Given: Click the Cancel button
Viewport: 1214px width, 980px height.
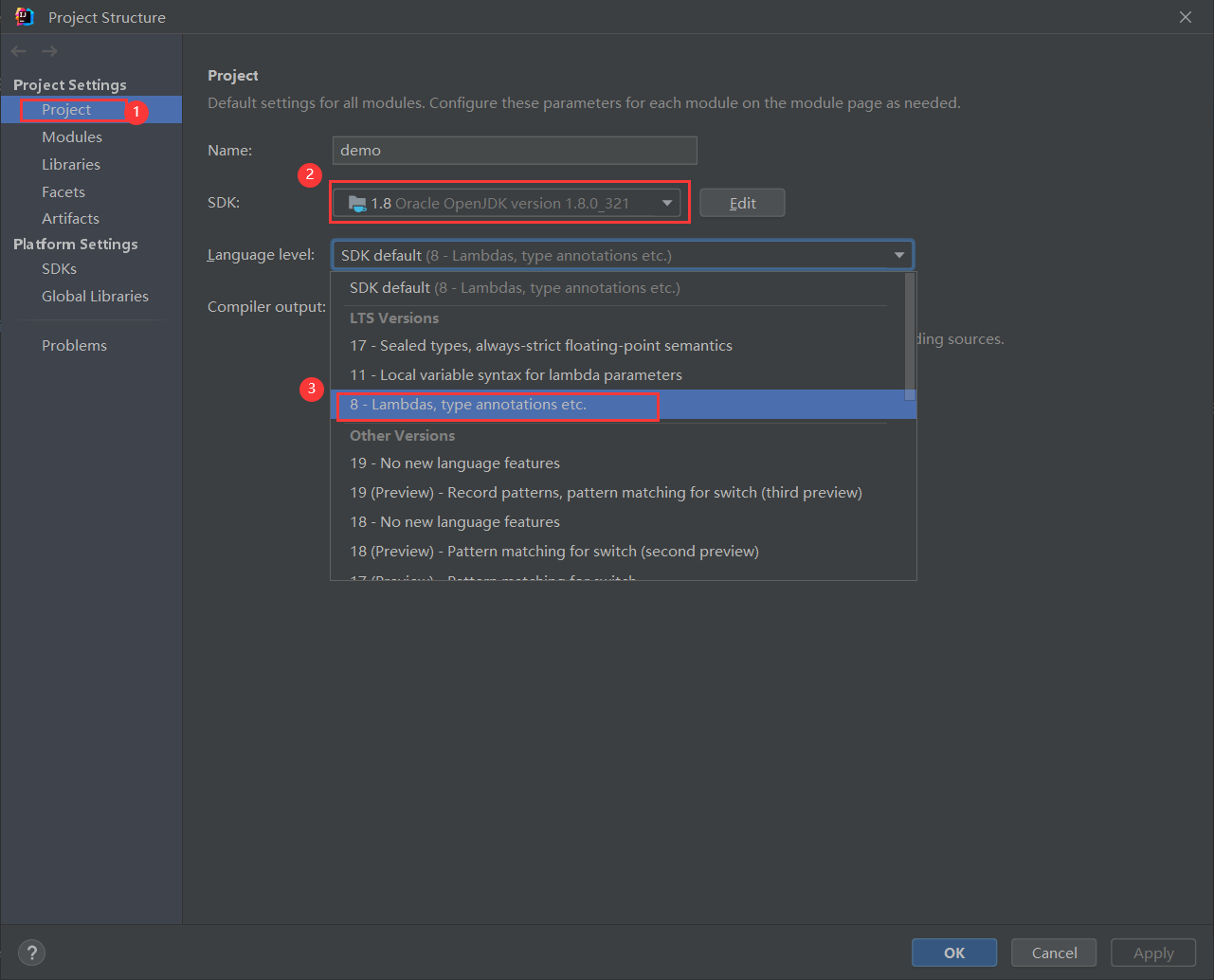Looking at the screenshot, I should [1054, 953].
